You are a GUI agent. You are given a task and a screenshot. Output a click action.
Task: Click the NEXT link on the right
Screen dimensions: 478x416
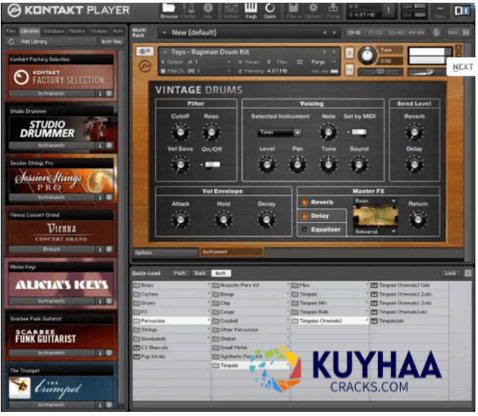(x=463, y=67)
